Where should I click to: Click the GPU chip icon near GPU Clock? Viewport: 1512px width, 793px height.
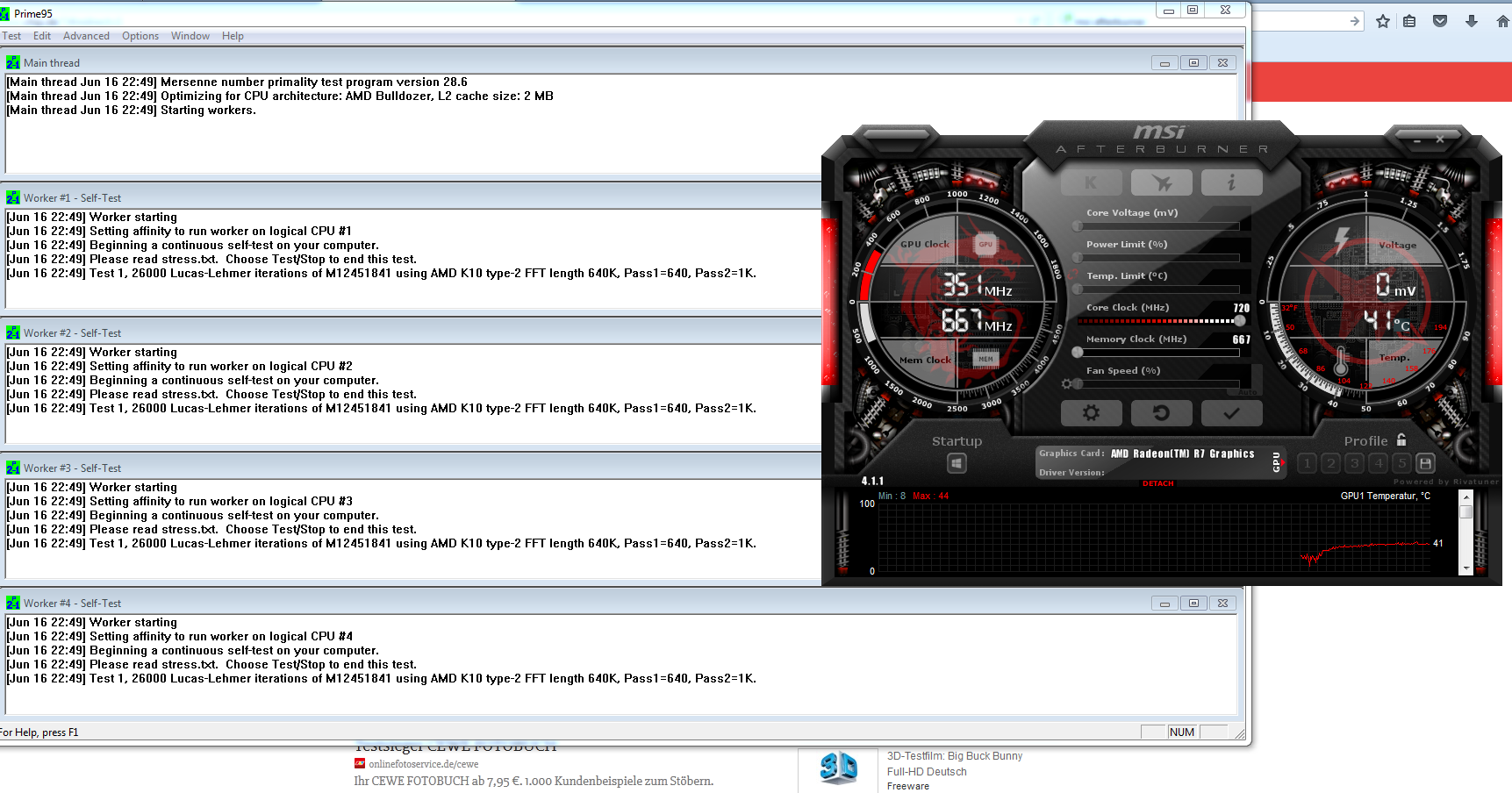click(985, 245)
